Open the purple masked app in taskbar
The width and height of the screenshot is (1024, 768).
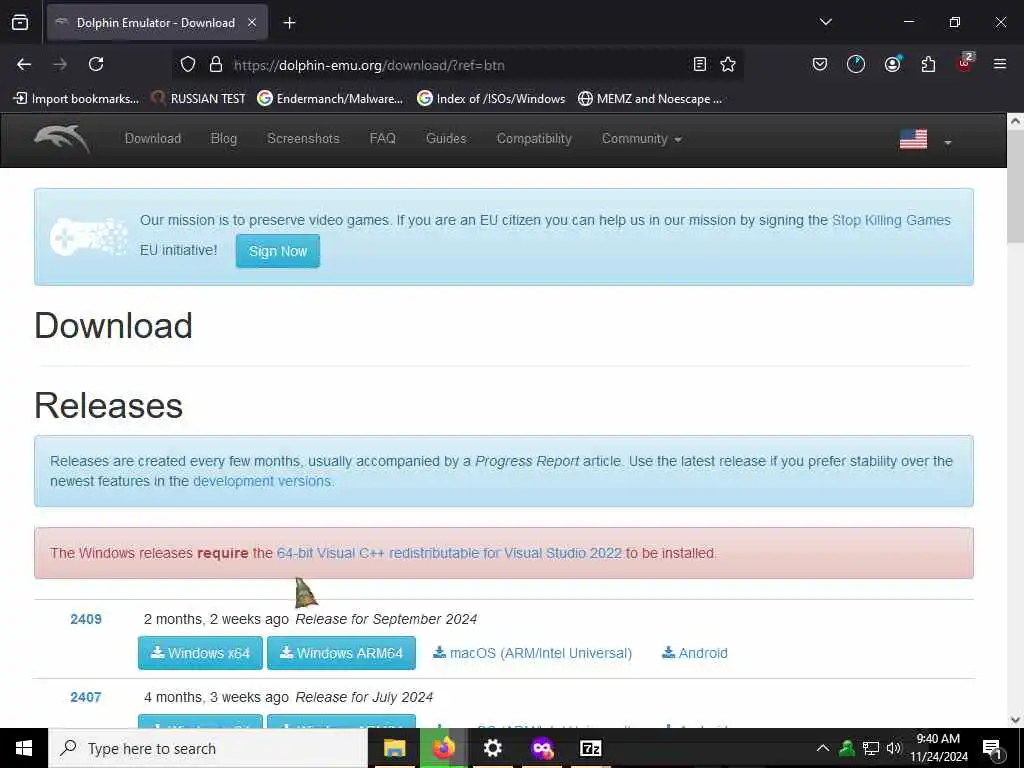[x=542, y=748]
